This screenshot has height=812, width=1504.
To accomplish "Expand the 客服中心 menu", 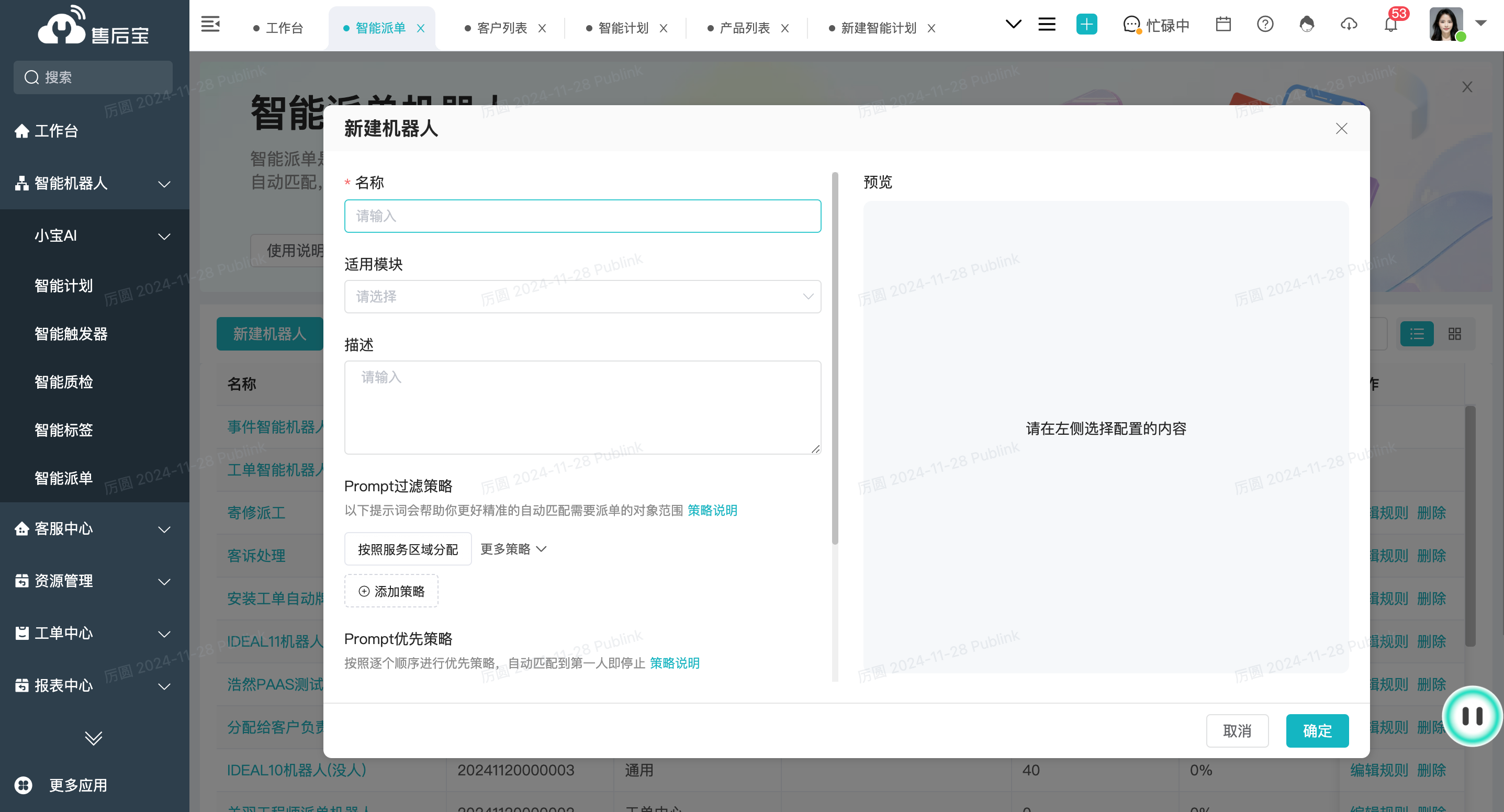I will pos(165,529).
